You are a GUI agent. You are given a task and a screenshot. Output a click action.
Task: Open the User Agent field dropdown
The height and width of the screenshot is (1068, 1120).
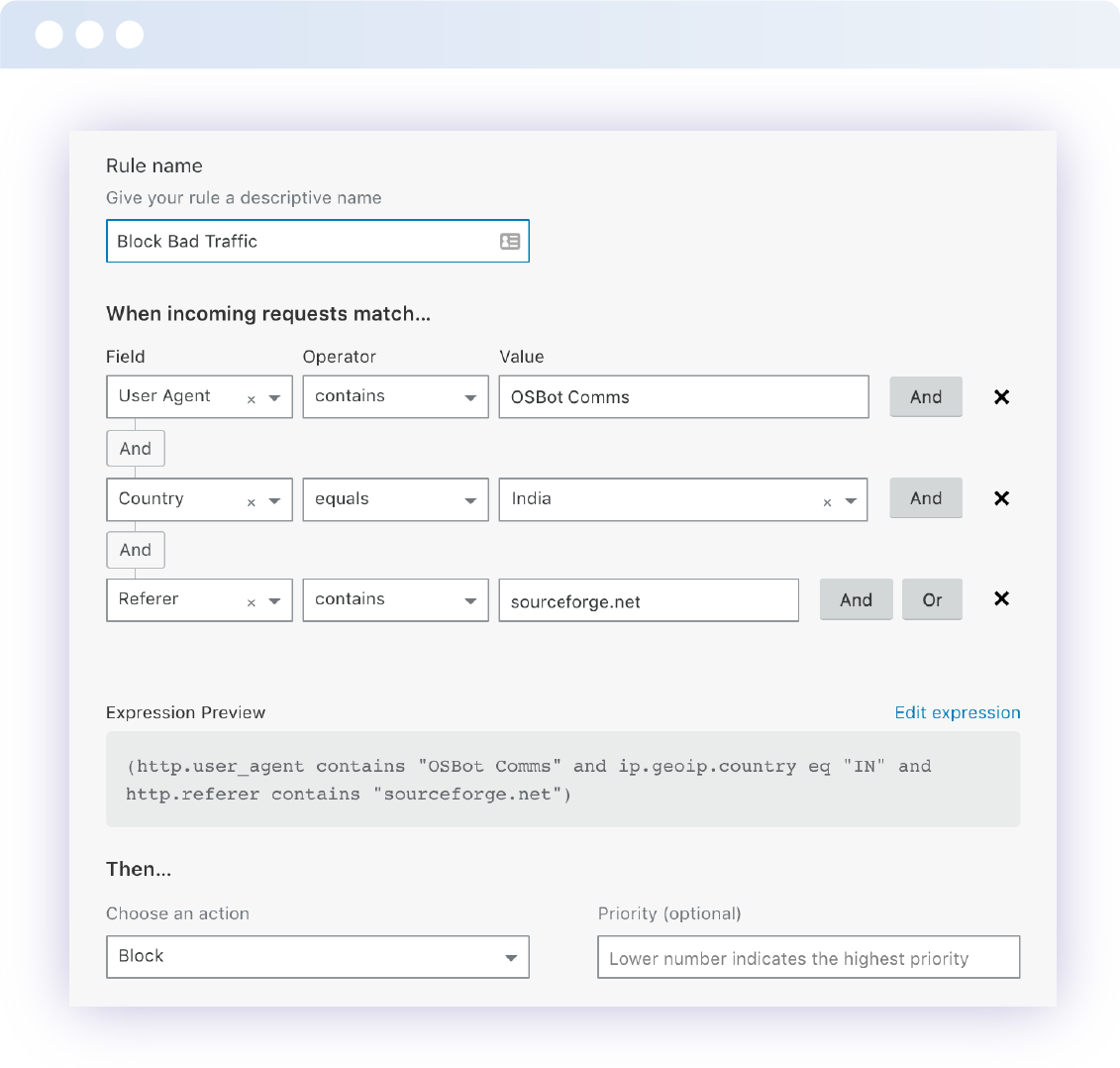(274, 398)
